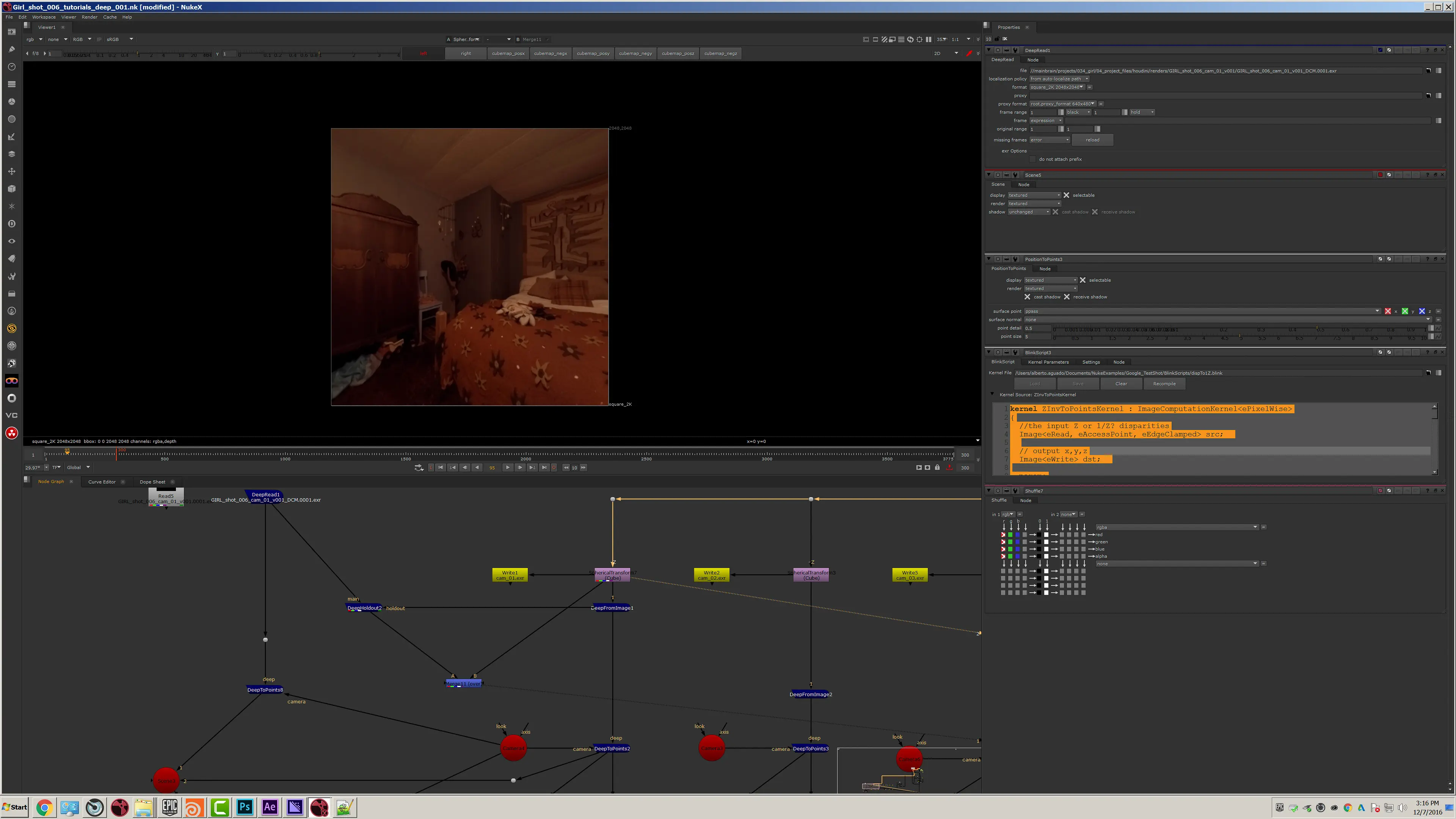Open Epic Games launcher in taskbar
The height and width of the screenshot is (819, 1456).
click(x=169, y=807)
